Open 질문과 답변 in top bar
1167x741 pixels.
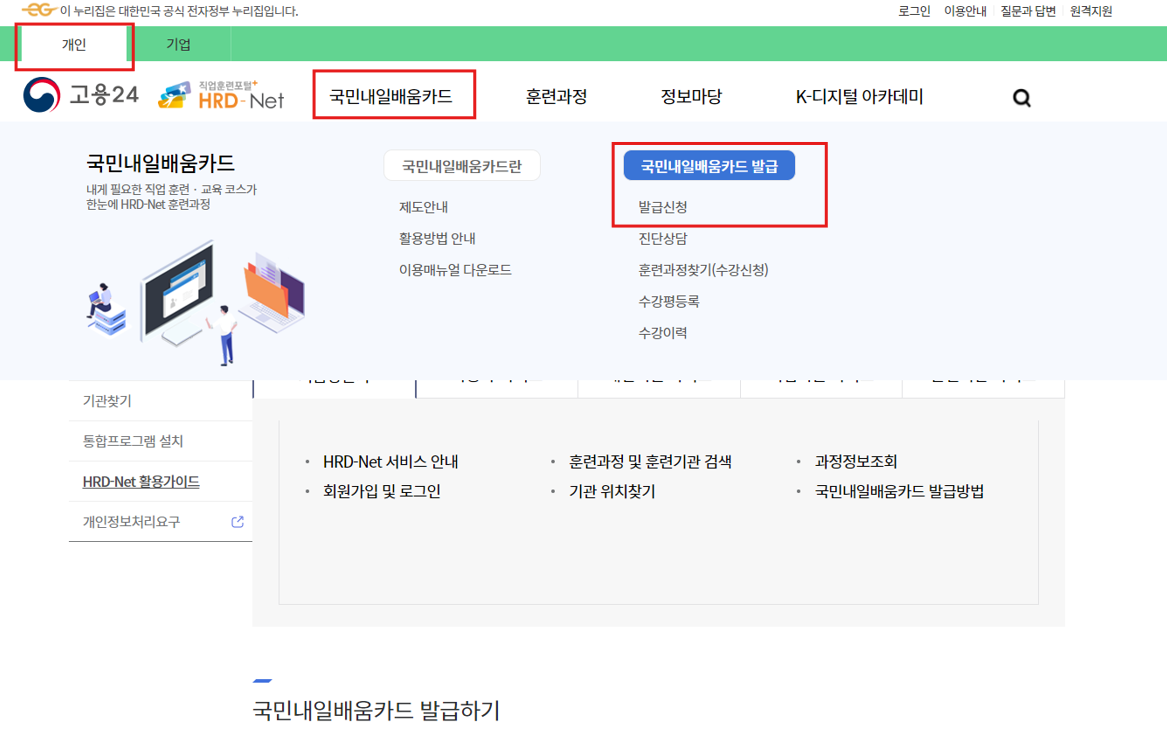1028,11
